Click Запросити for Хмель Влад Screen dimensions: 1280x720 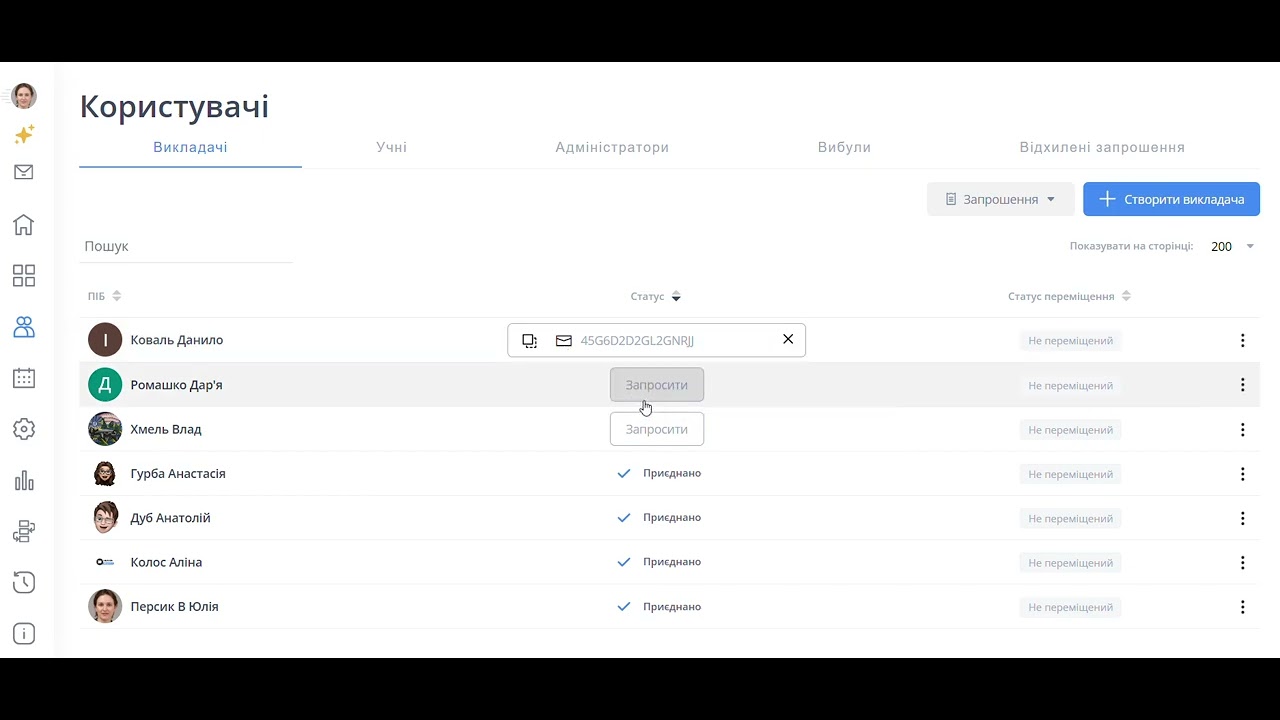point(657,429)
